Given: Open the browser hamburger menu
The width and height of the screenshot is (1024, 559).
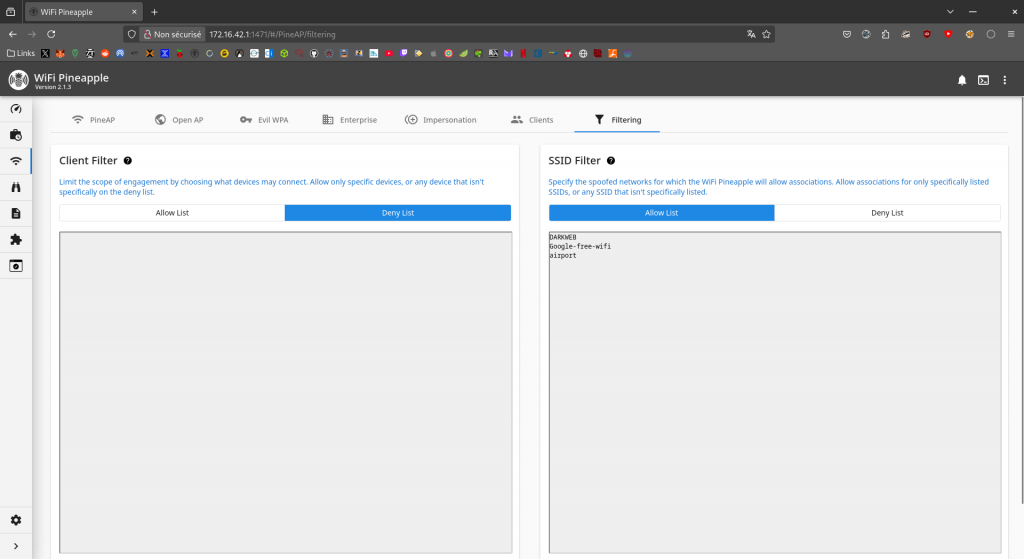Looking at the screenshot, I should point(1011,35).
